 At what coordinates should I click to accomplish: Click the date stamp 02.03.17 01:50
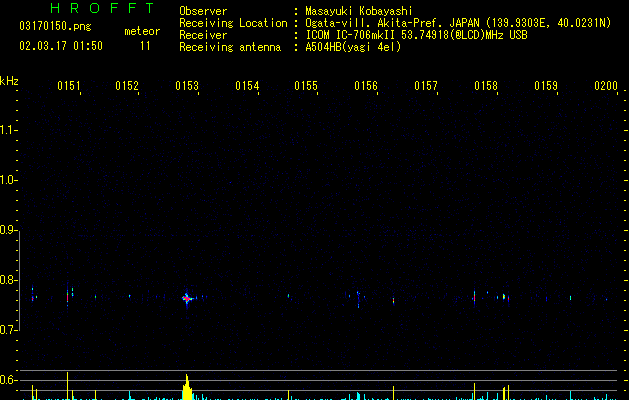[61, 46]
